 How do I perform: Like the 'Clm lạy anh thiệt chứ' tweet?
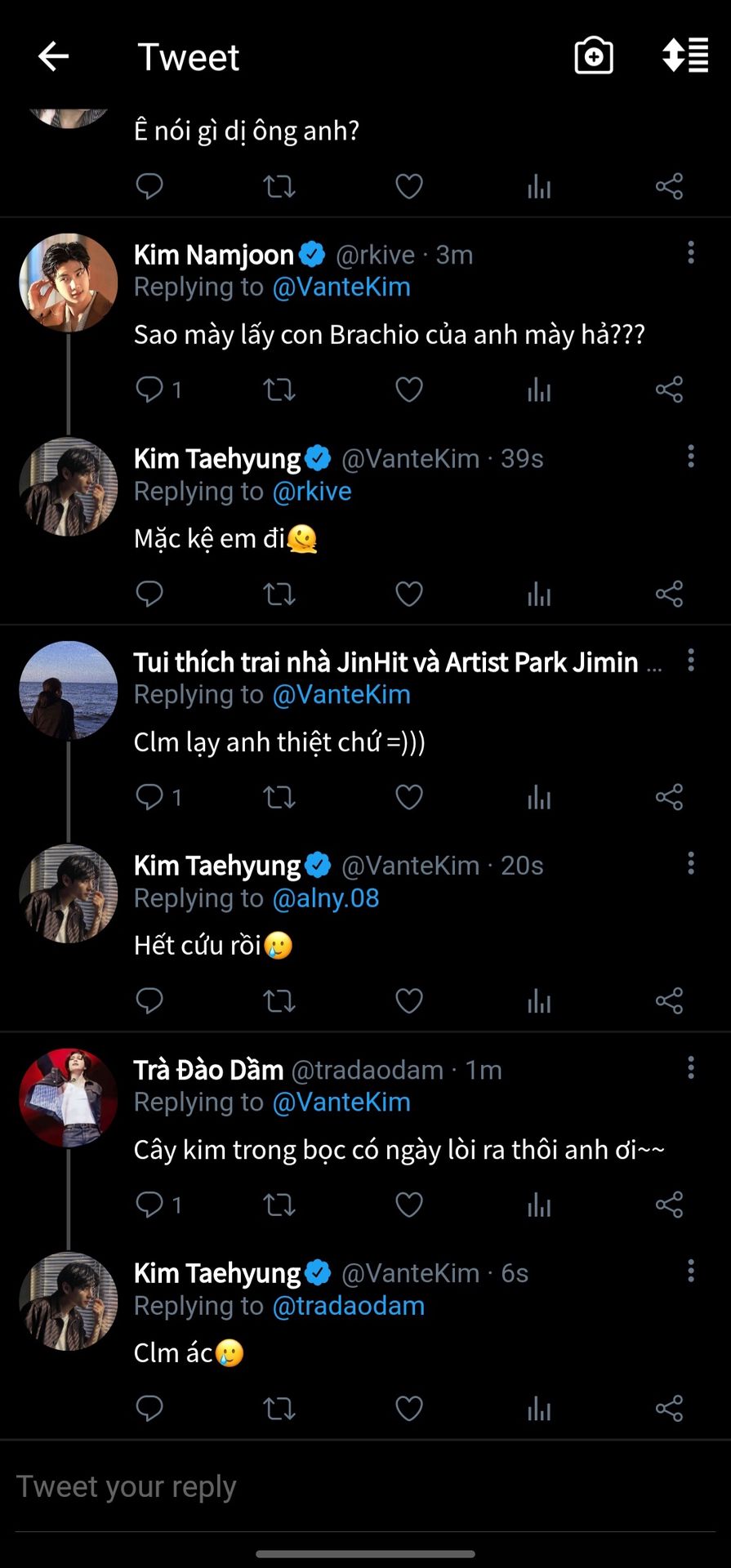[409, 797]
